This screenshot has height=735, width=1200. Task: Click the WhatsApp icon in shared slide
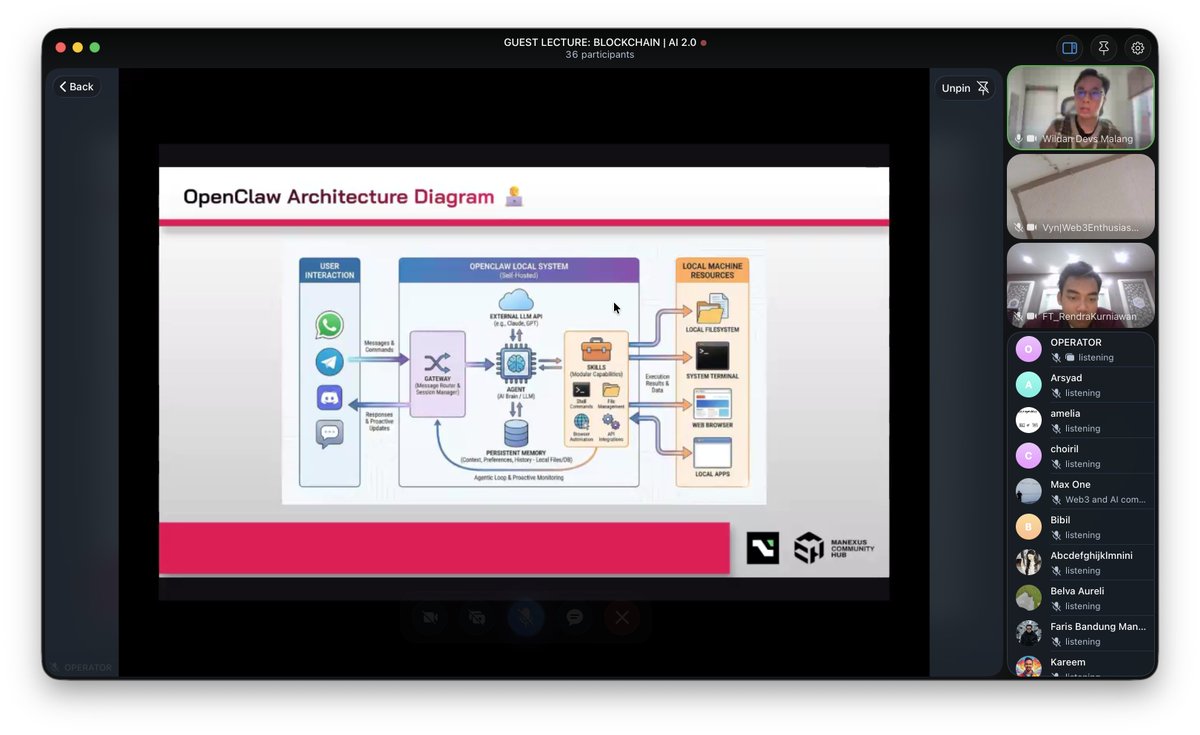click(329, 325)
